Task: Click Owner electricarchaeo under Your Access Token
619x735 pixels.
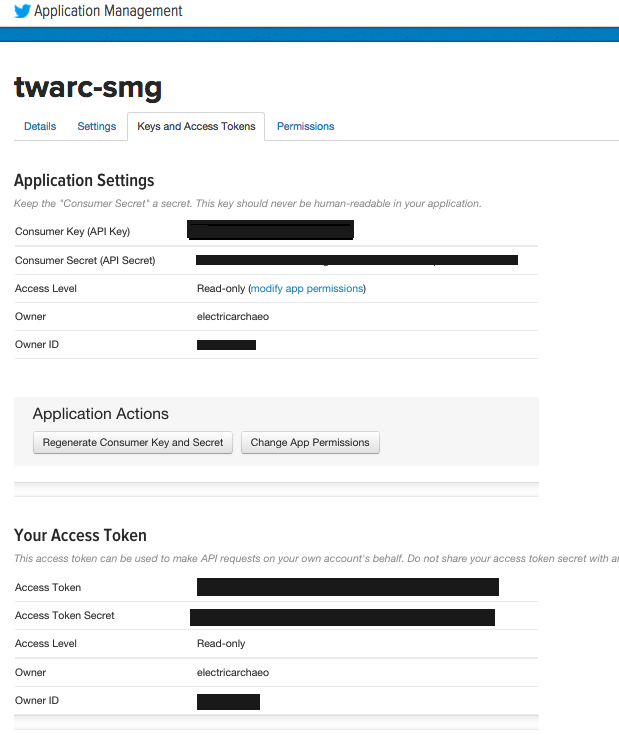Action: coord(233,673)
